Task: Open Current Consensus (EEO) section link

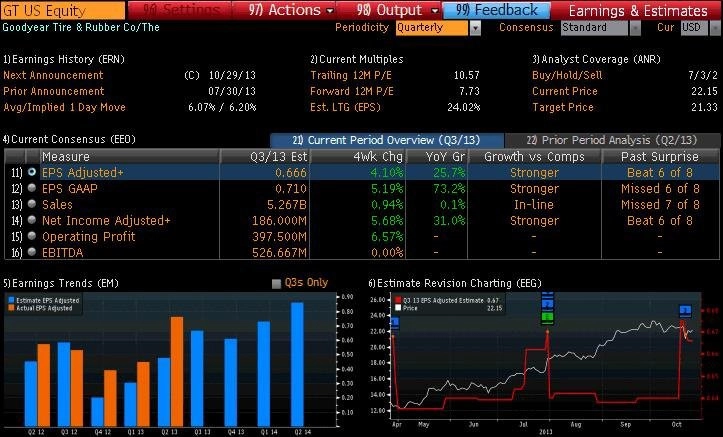Action: (69, 139)
